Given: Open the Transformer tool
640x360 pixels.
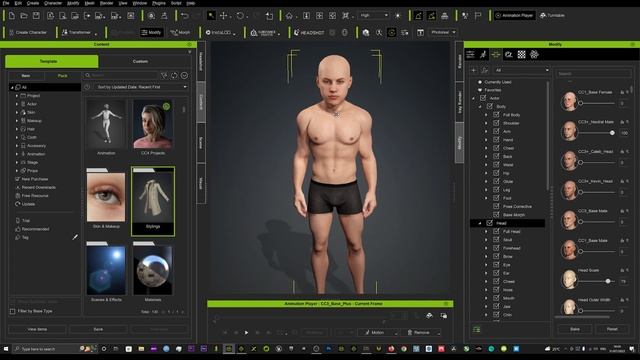Looking at the screenshot, I should [77, 32].
